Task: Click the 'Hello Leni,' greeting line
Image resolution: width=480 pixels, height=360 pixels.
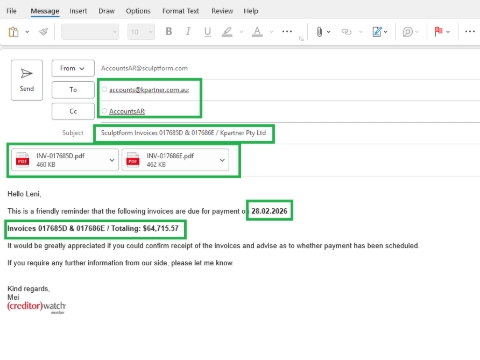Action: (24, 194)
